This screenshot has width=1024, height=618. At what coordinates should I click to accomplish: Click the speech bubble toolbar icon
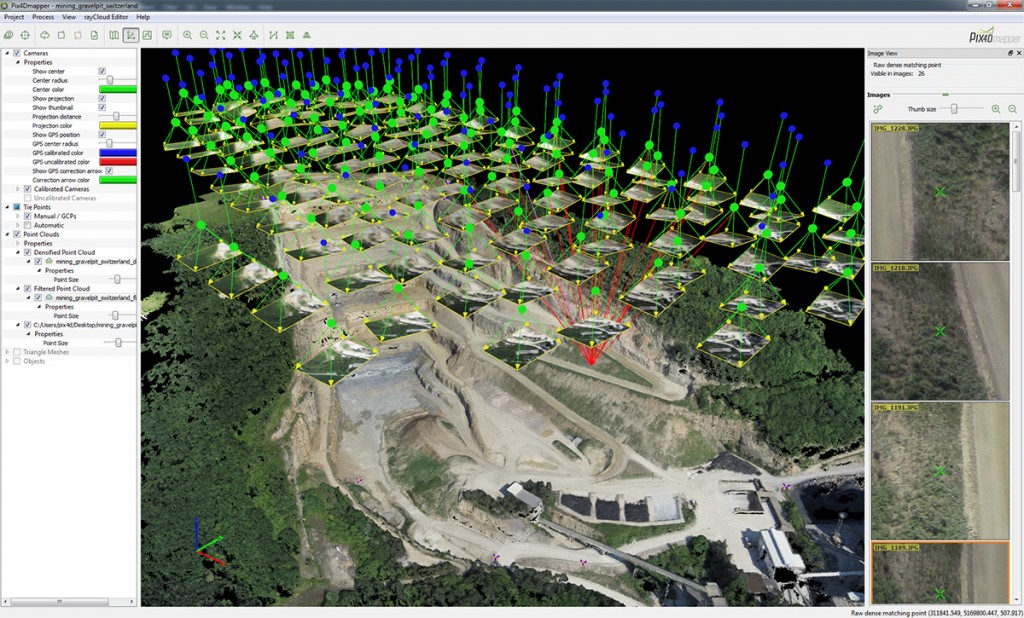coord(166,35)
